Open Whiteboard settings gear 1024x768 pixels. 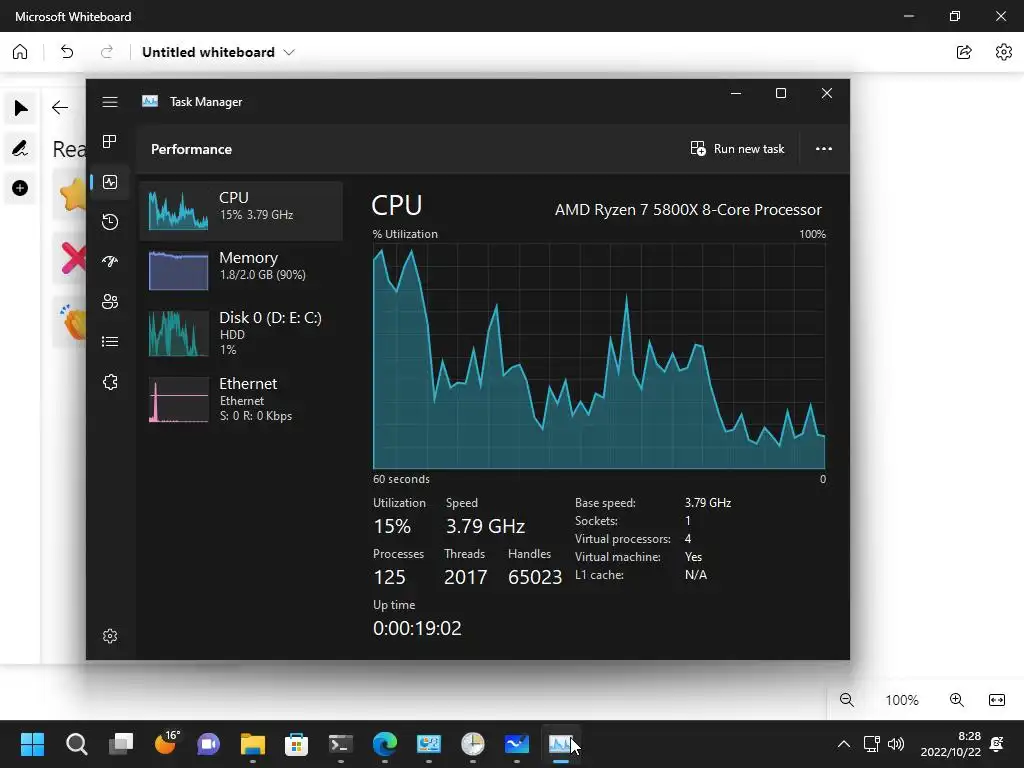coord(1004,52)
